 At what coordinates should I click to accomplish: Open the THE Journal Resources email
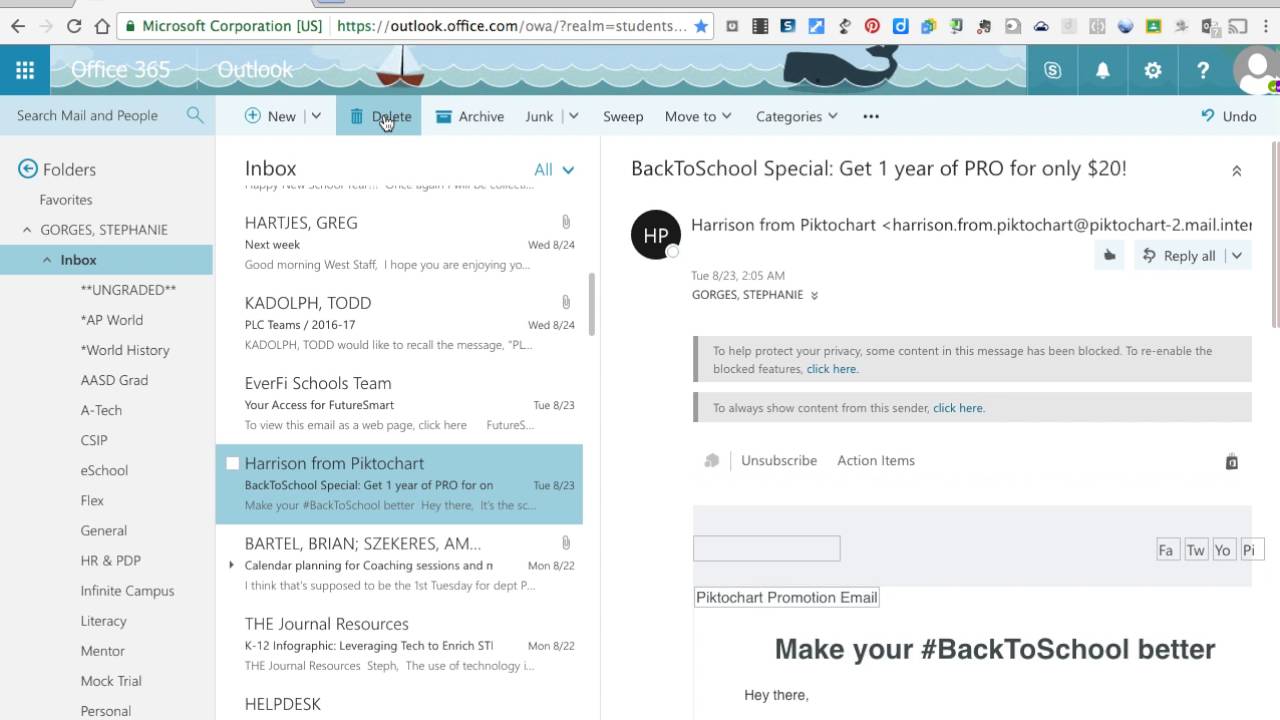(x=399, y=645)
